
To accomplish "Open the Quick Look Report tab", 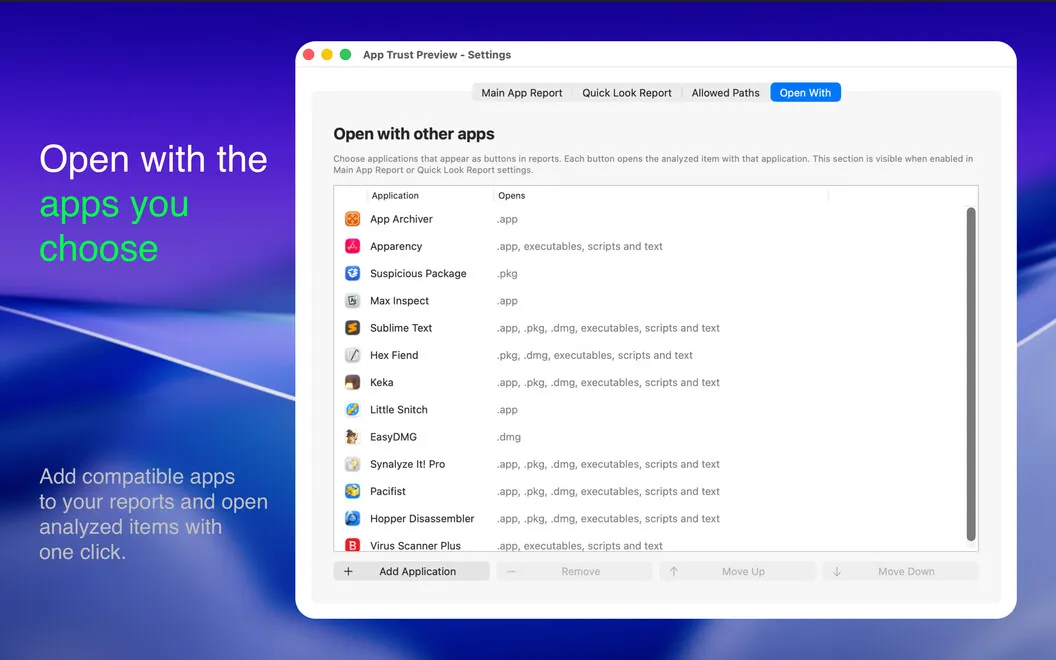I will 626,93.
